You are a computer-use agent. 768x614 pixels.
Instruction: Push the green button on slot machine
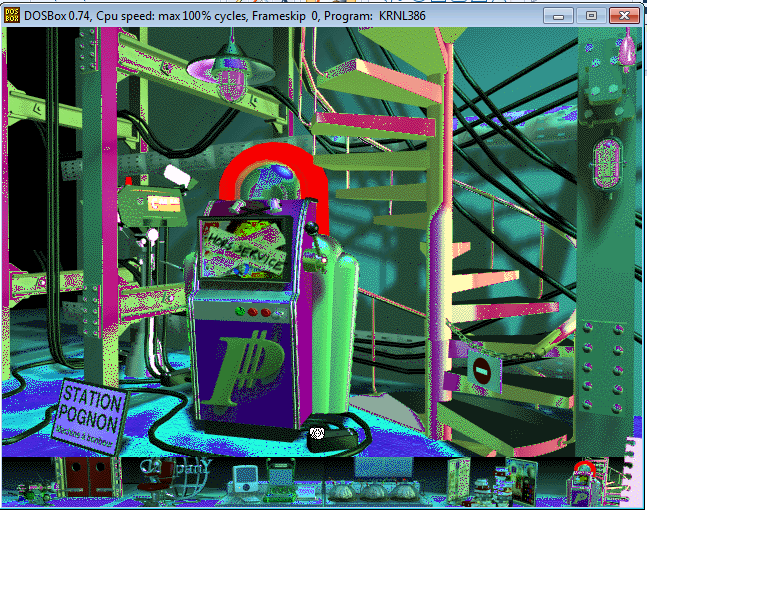point(240,310)
